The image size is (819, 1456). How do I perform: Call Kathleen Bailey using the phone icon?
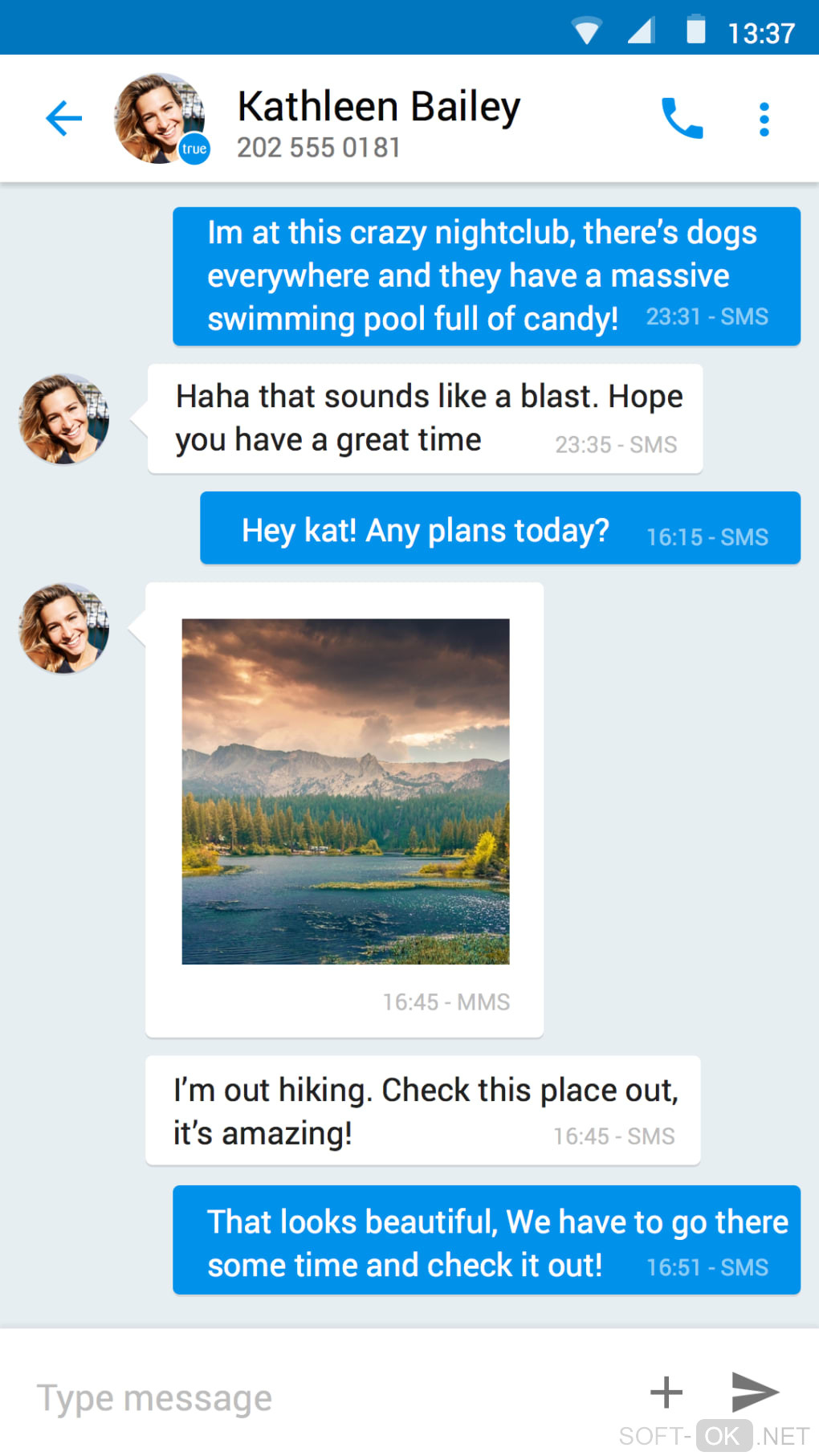[682, 119]
